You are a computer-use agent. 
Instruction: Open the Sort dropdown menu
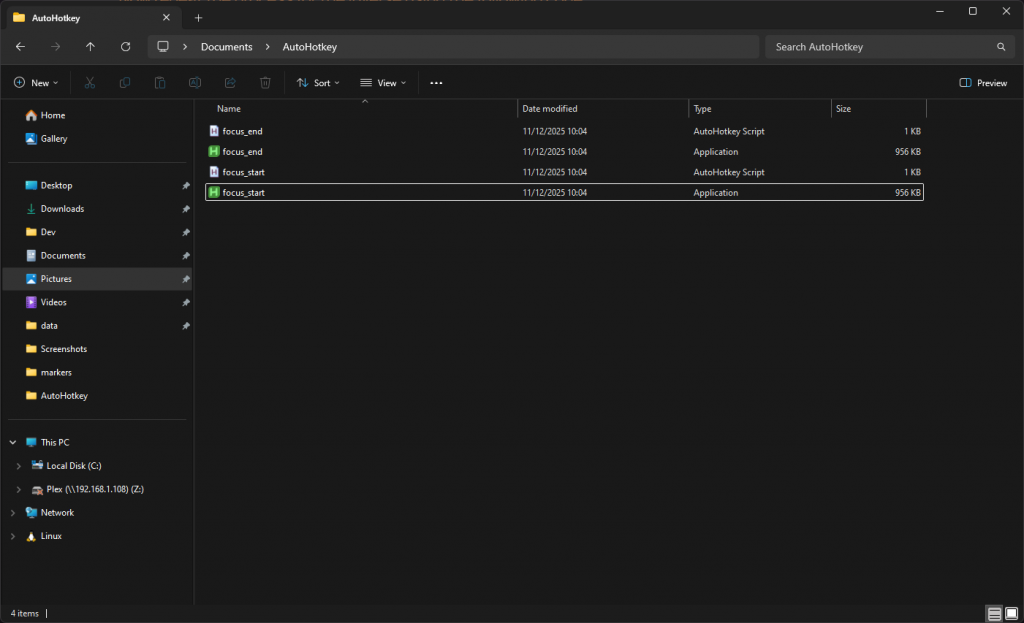point(318,83)
